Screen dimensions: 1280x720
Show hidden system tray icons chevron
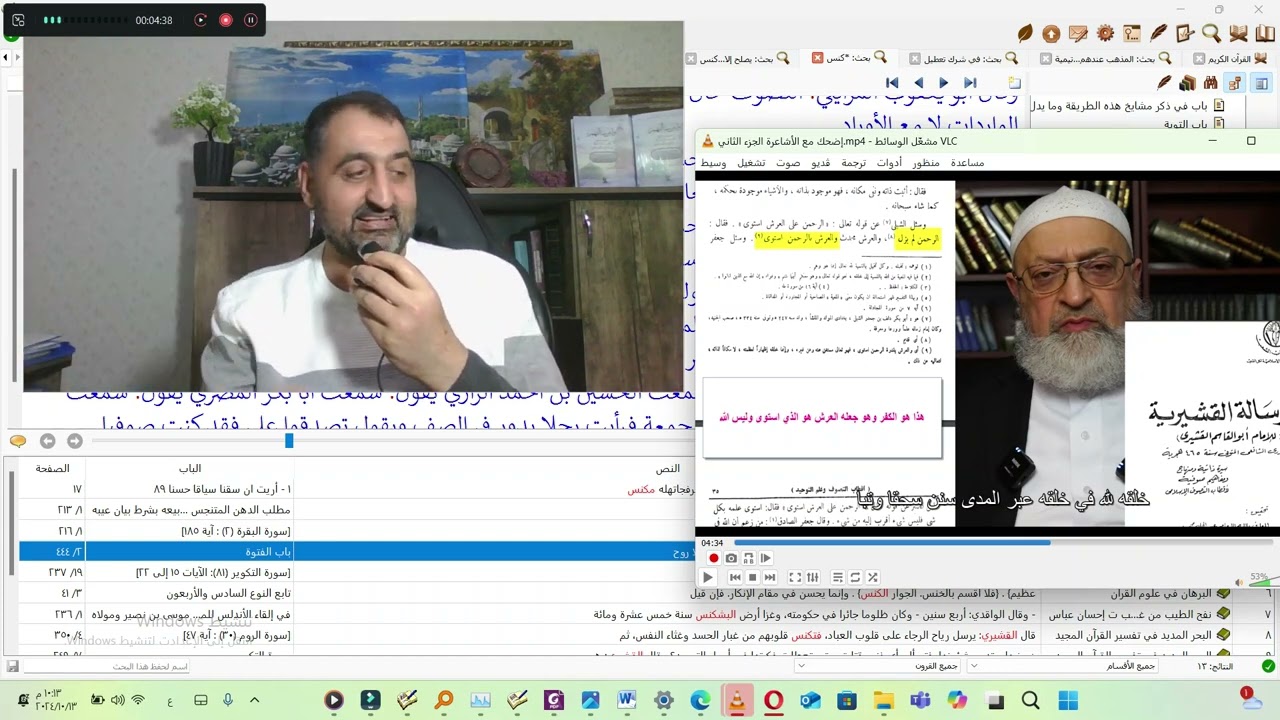[x=254, y=701]
